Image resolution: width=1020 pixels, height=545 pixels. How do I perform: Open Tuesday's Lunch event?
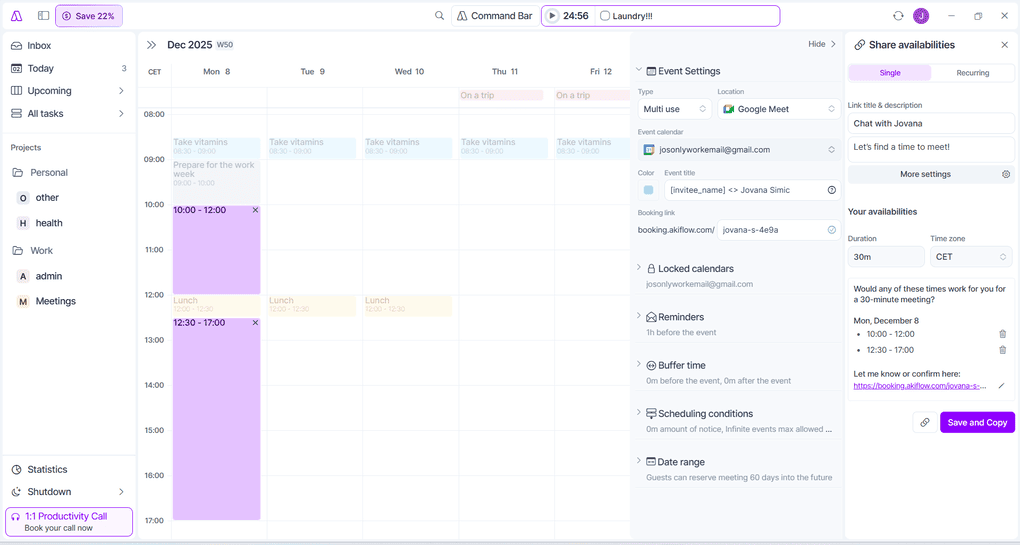tap(312, 305)
